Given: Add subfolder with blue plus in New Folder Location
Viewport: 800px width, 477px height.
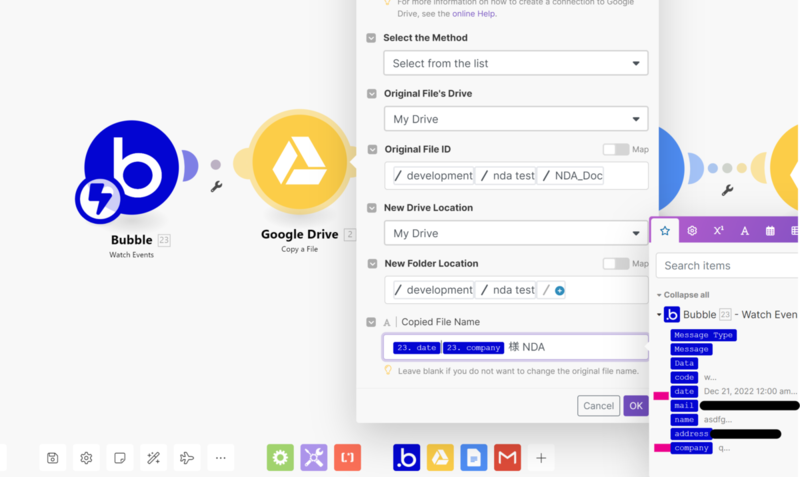Looking at the screenshot, I should pos(560,290).
